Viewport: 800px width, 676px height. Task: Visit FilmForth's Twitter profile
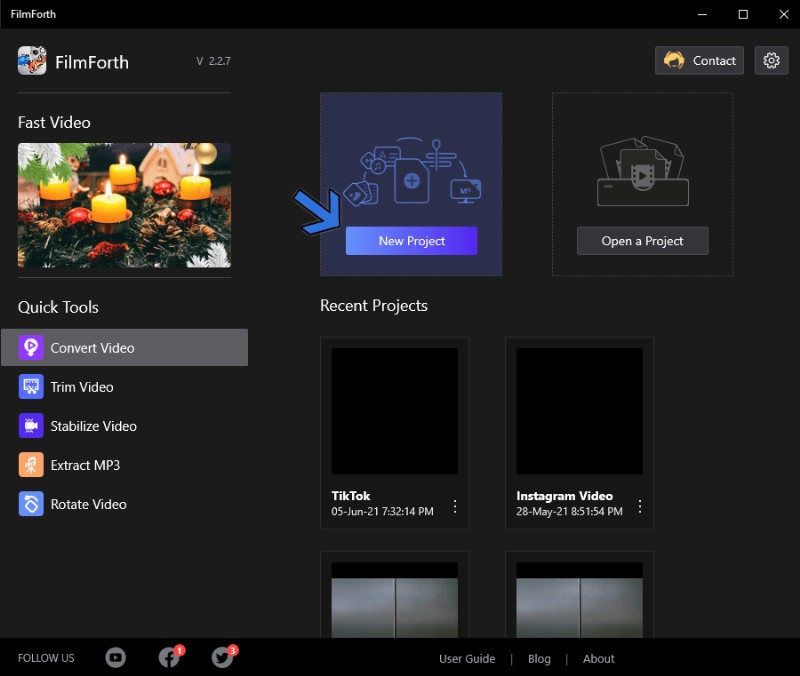tap(220, 658)
